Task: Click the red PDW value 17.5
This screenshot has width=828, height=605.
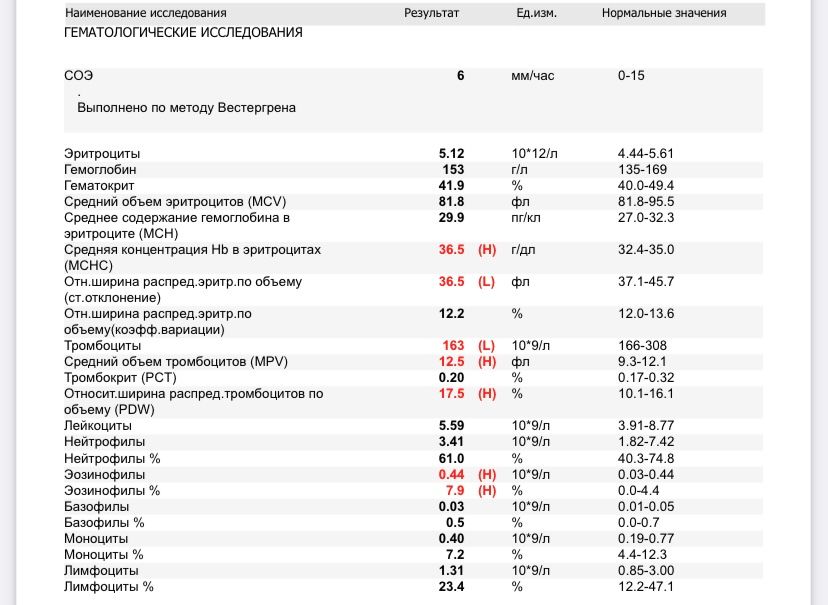Action: point(452,394)
